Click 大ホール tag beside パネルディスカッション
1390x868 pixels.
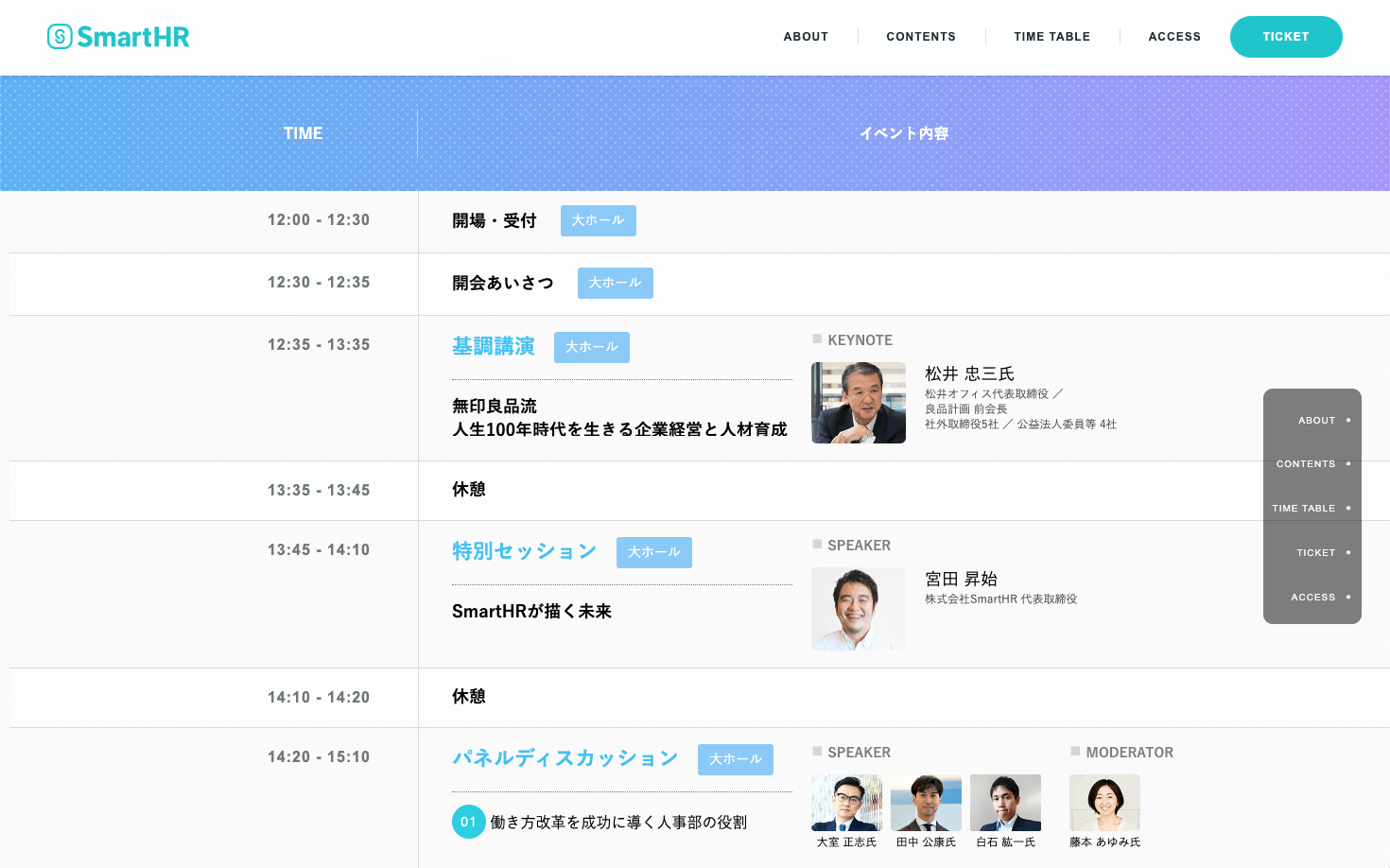click(x=736, y=759)
